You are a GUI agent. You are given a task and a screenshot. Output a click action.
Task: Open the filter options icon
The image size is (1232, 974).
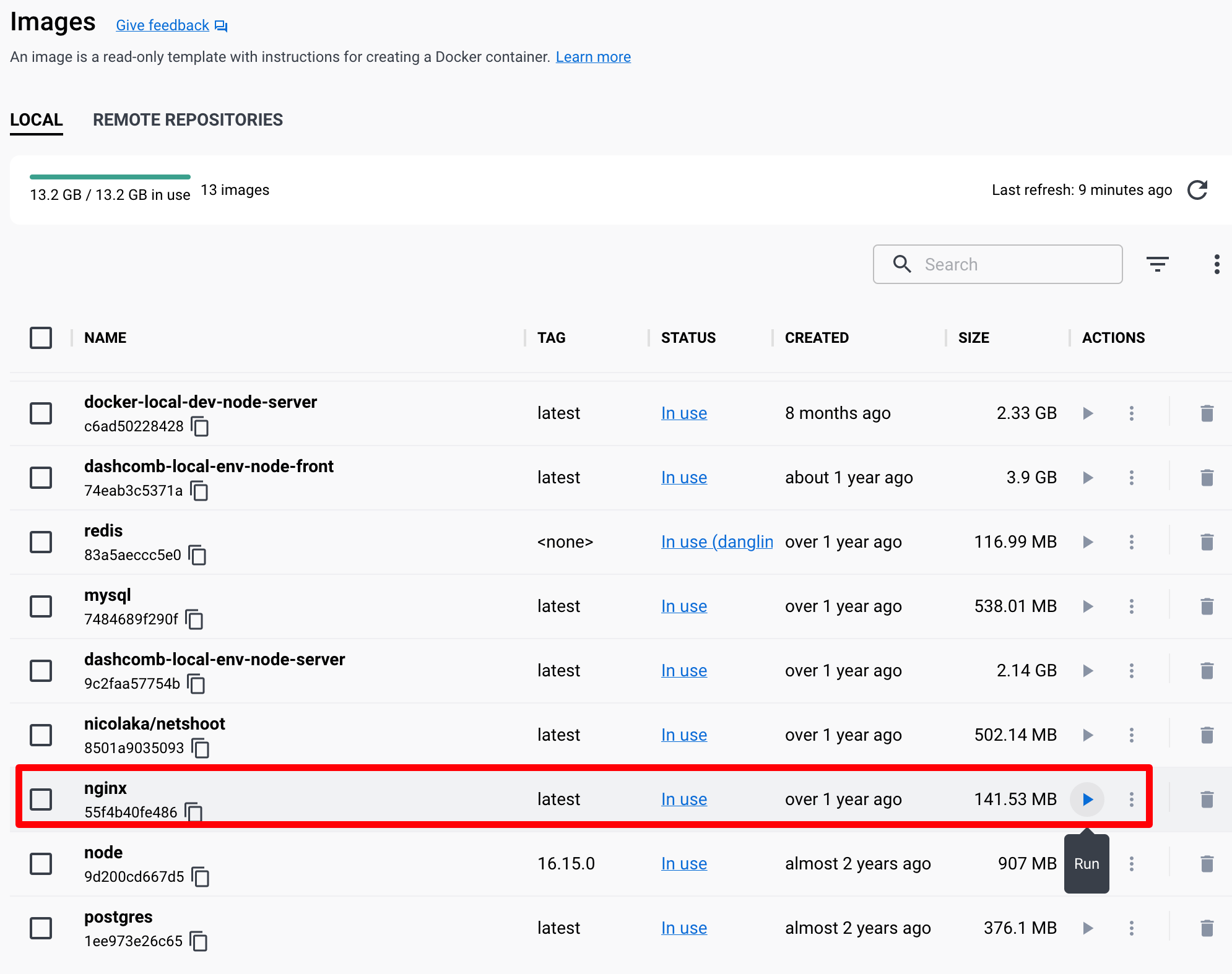1157,264
